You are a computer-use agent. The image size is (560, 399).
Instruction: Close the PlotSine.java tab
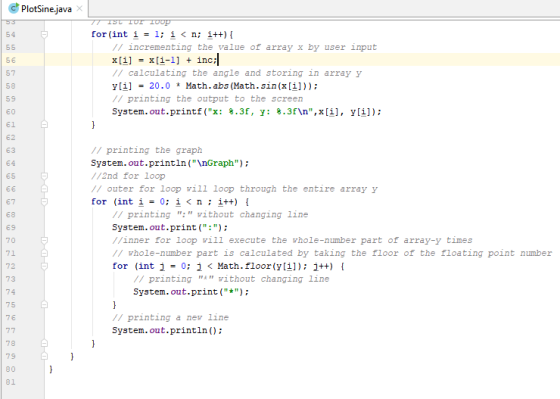coord(80,8)
